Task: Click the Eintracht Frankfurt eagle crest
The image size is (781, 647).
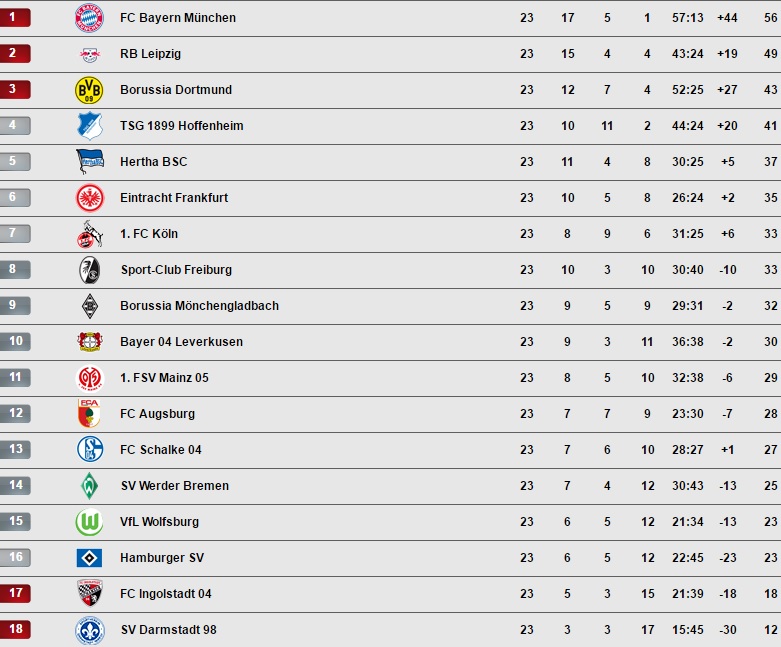Action: [x=89, y=198]
